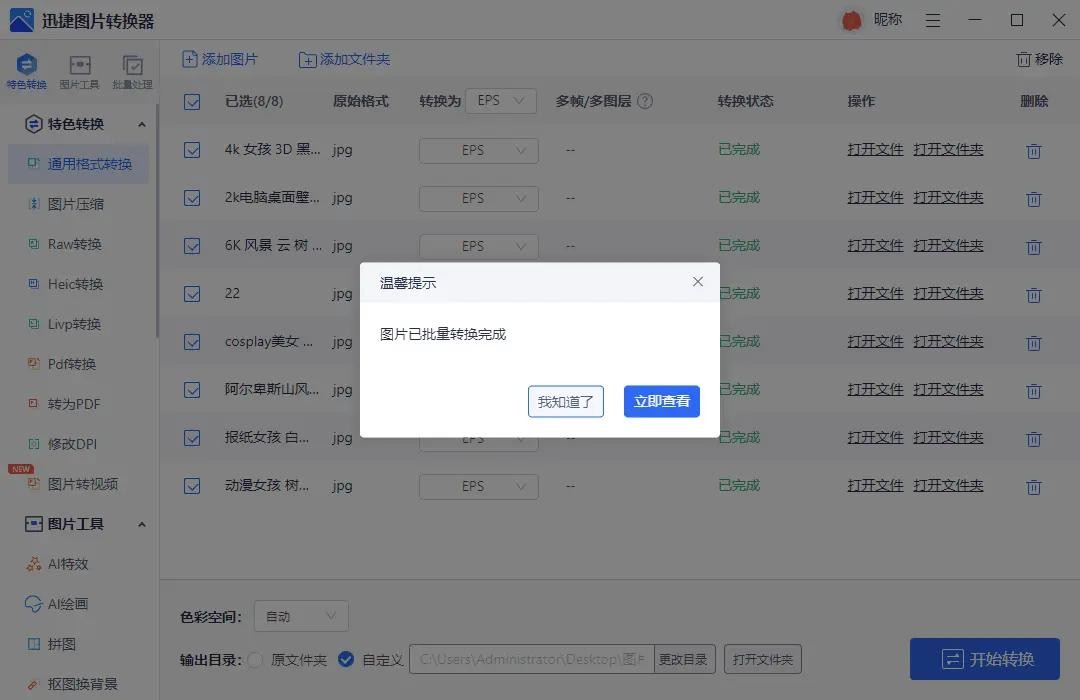Image resolution: width=1080 pixels, height=700 pixels.
Task: Click the 我知道了 dialog button
Action: [x=566, y=402]
